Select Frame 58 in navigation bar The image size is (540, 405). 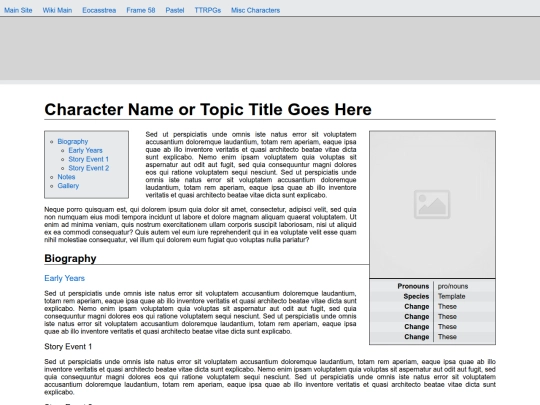pos(141,10)
